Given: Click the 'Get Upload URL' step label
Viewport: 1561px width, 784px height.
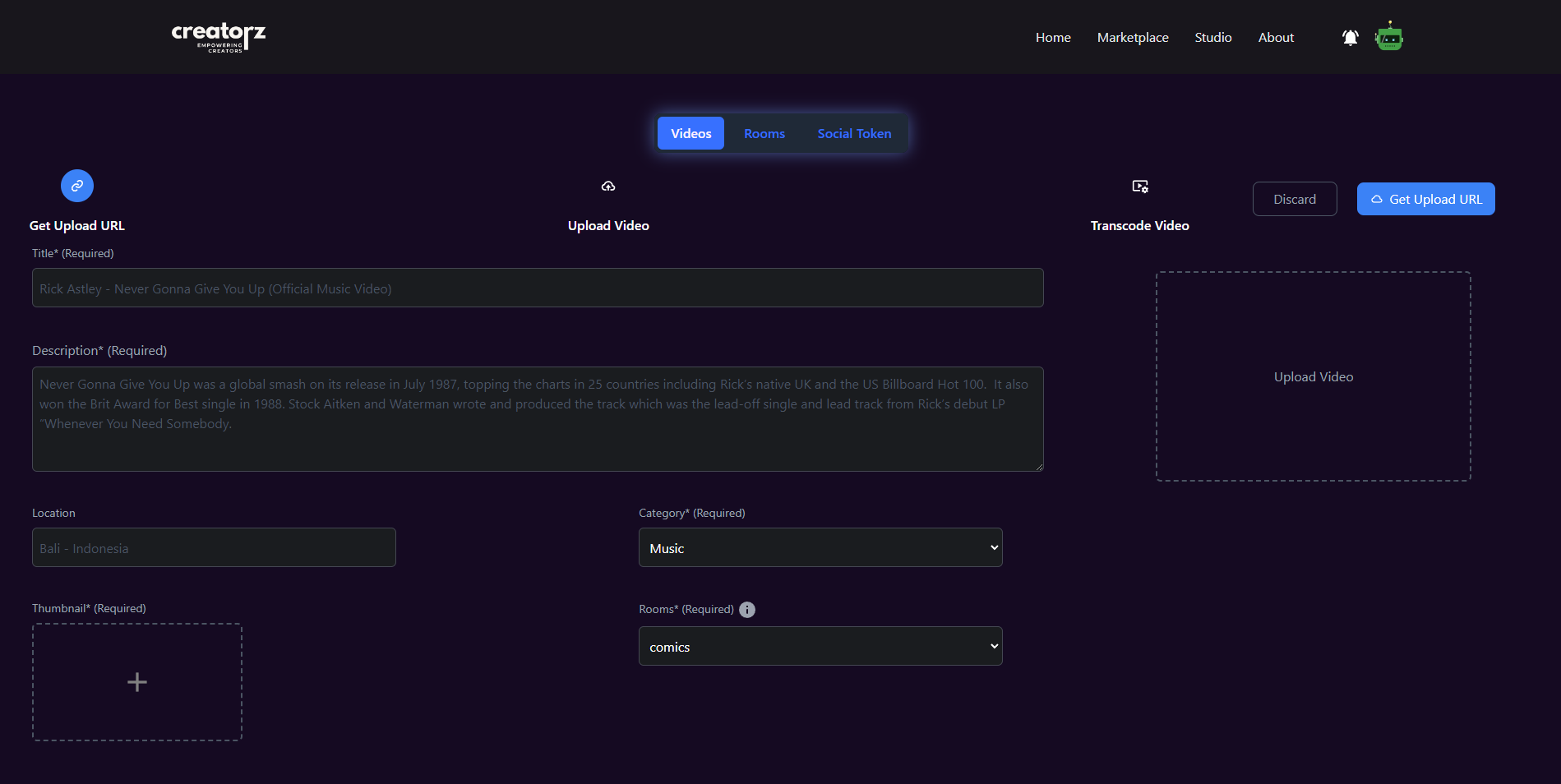Looking at the screenshot, I should coord(77,226).
